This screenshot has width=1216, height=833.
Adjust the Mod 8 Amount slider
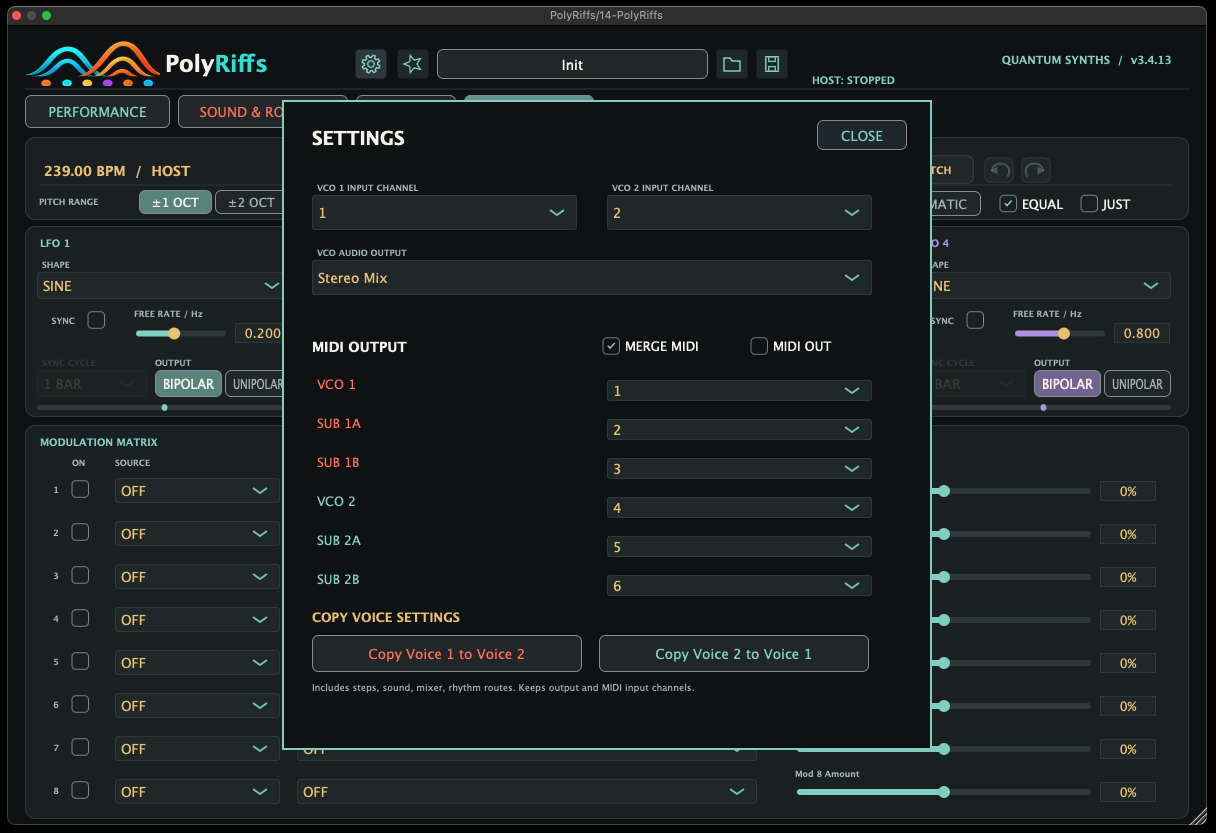point(943,792)
